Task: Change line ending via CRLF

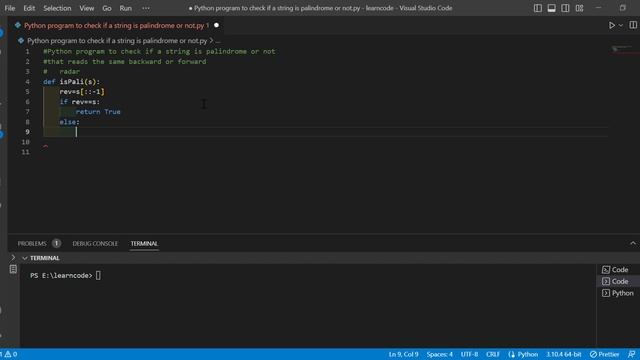Action: click(493, 354)
